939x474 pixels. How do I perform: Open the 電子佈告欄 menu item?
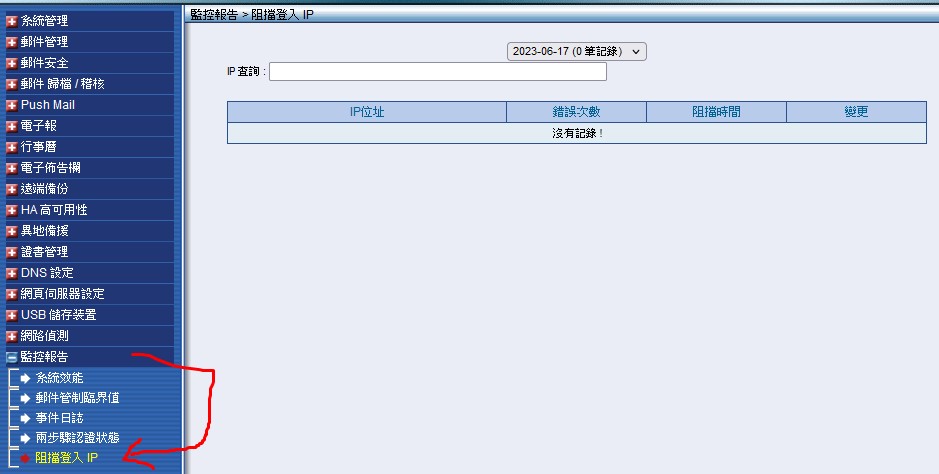click(x=50, y=168)
